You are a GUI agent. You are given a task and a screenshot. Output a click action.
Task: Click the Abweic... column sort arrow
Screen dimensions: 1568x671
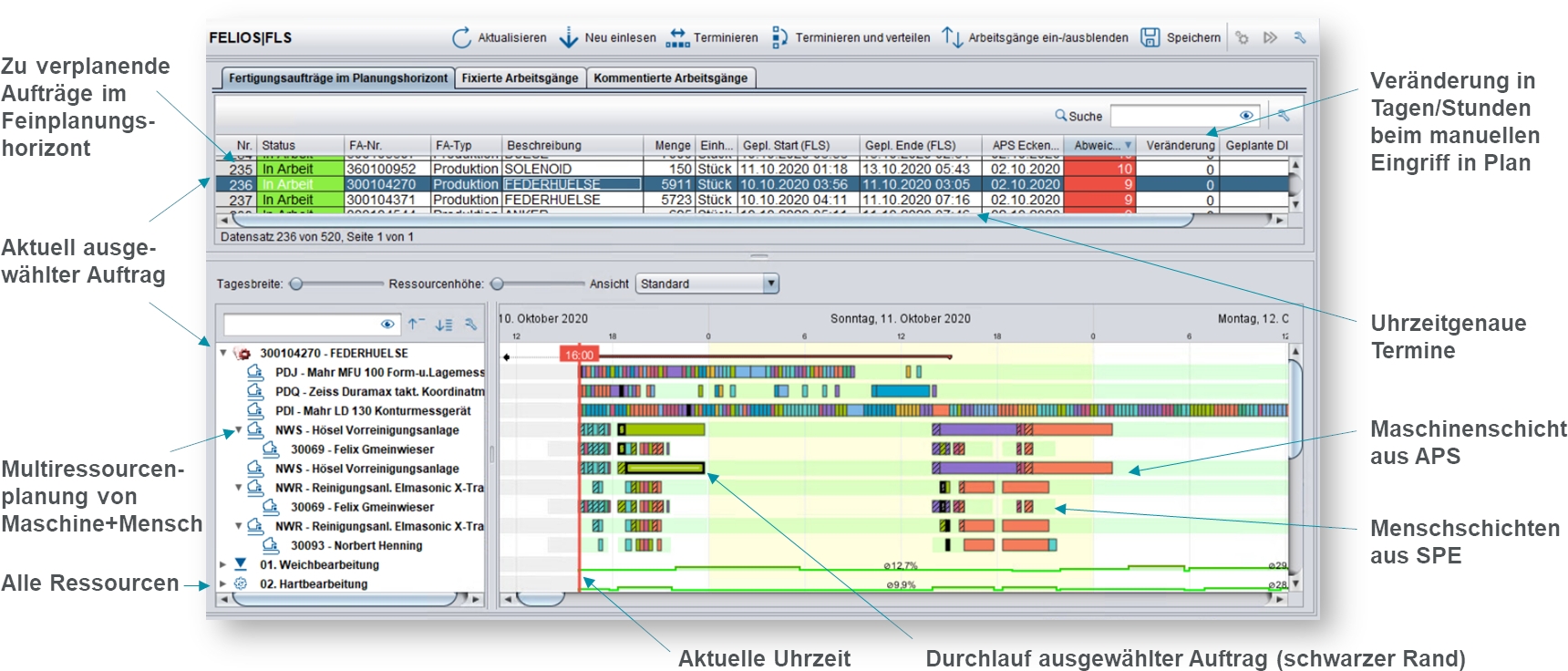[1128, 146]
